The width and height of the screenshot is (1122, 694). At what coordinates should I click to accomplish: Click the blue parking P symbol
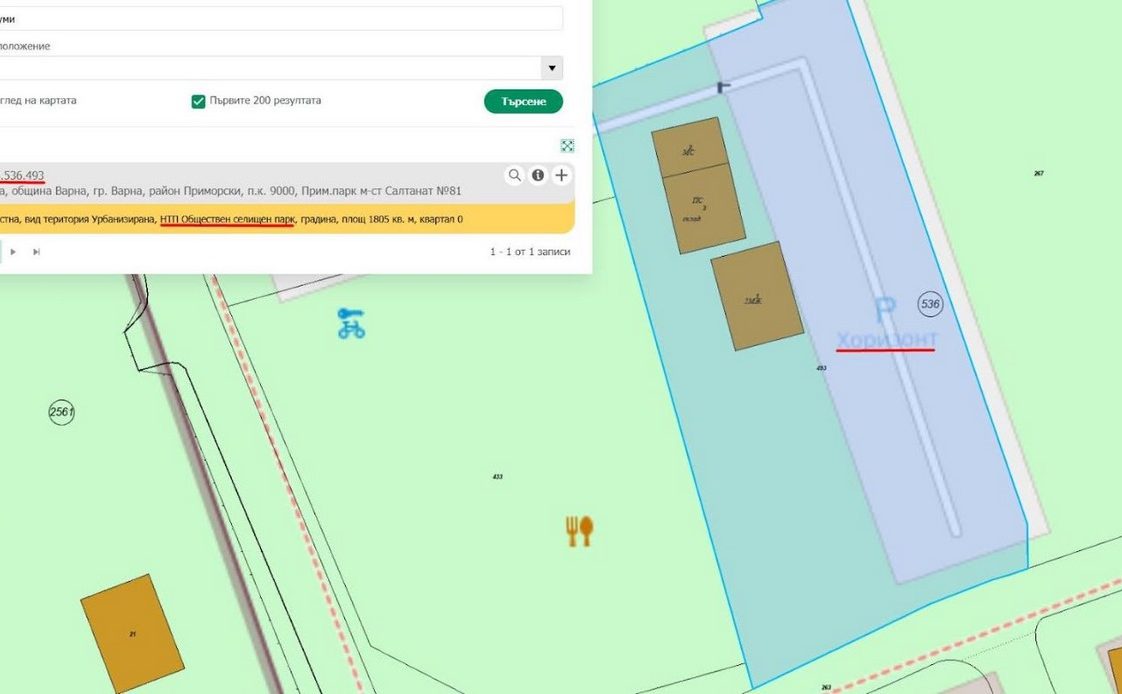click(x=885, y=310)
